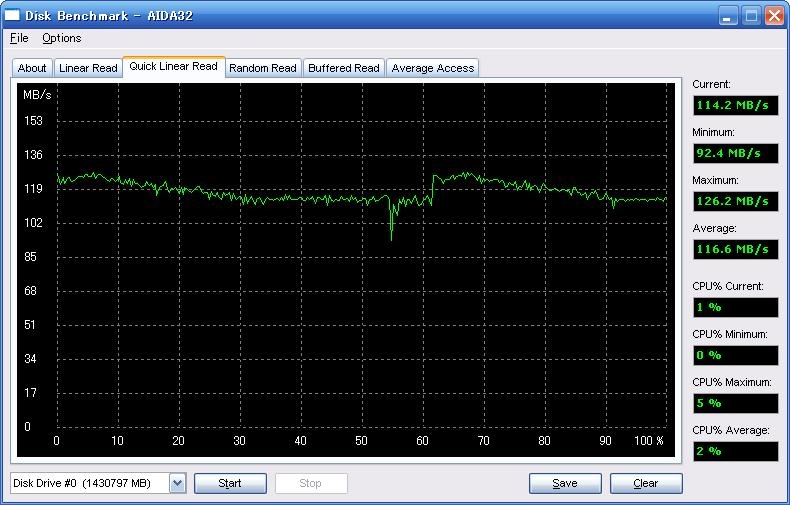Open the File menu
Screen dimensions: 790x505
pos(19,38)
